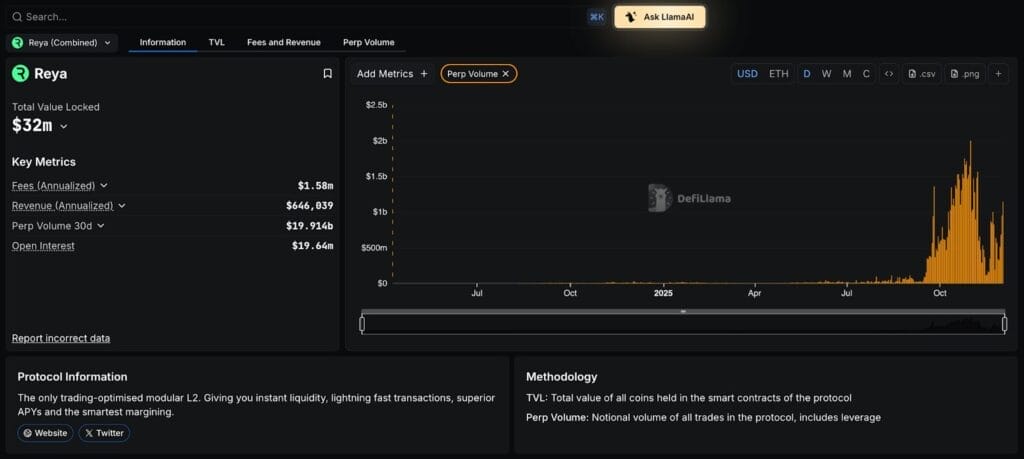Select ETH denomination

tap(778, 74)
